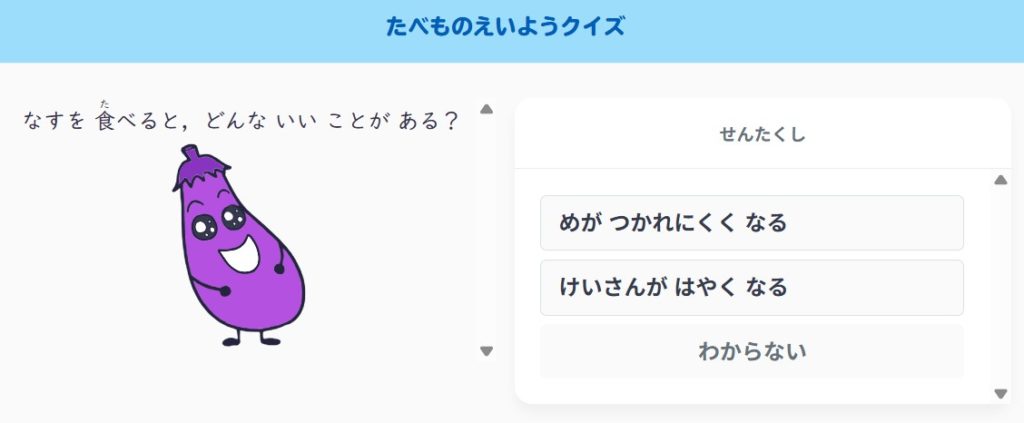Click the kanji 食 in the question
This screenshot has height=423, width=1024.
point(105,122)
